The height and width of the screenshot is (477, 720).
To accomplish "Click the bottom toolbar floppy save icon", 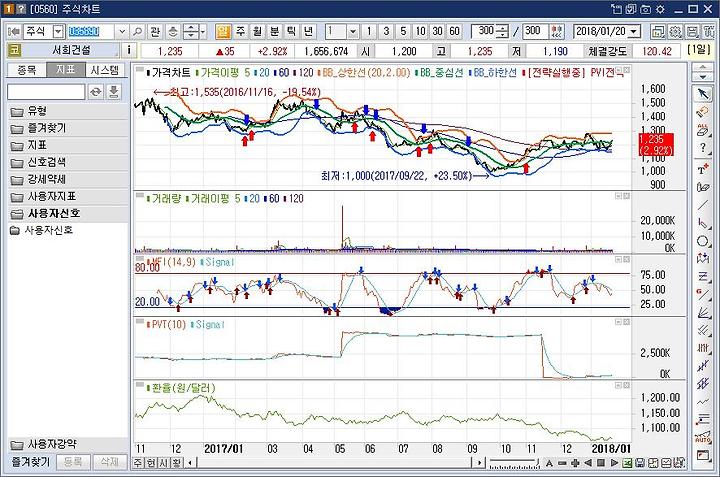I will 640,463.
